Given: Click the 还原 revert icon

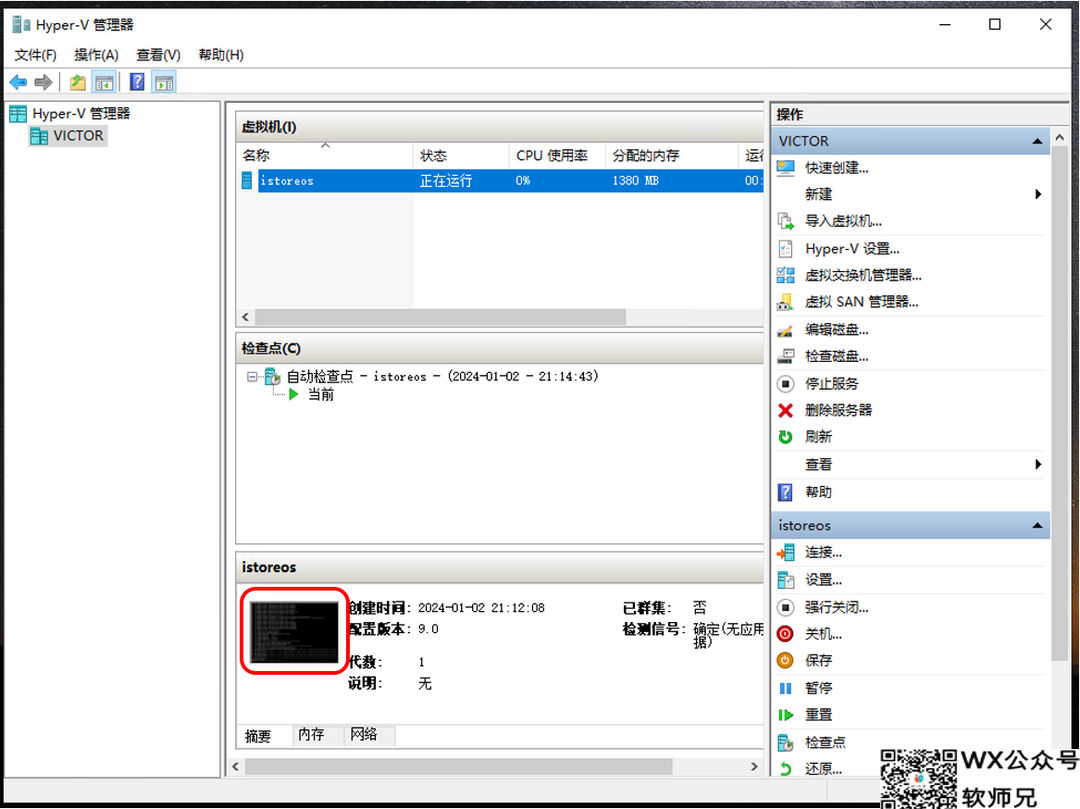Looking at the screenshot, I should pos(785,769).
